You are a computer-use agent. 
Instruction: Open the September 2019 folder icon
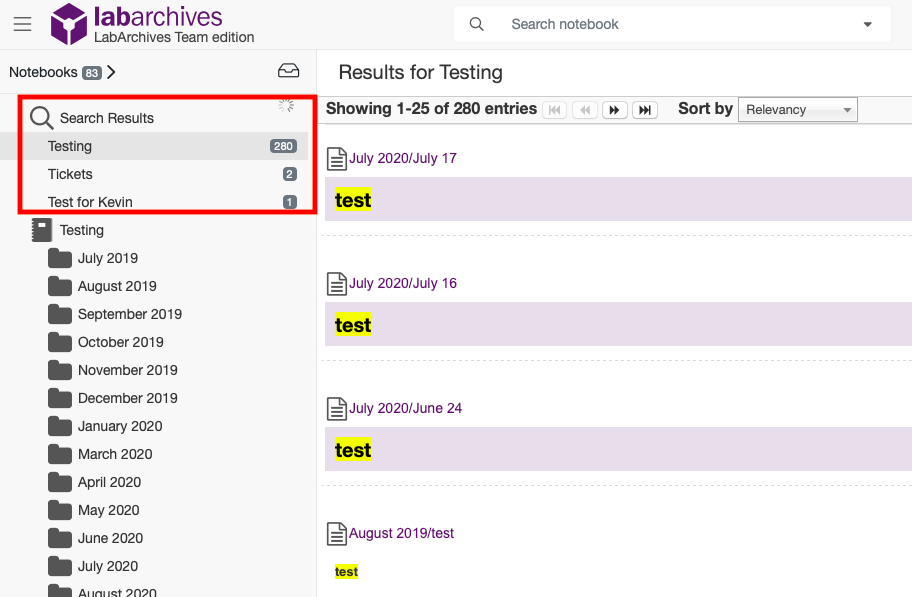coord(60,314)
